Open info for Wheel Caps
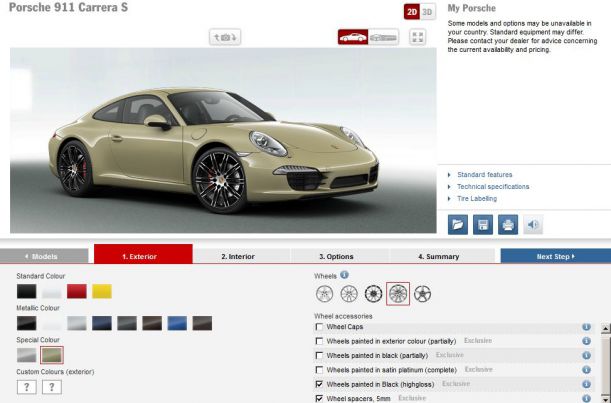Screen dimensions: 611x403 click(x=586, y=327)
